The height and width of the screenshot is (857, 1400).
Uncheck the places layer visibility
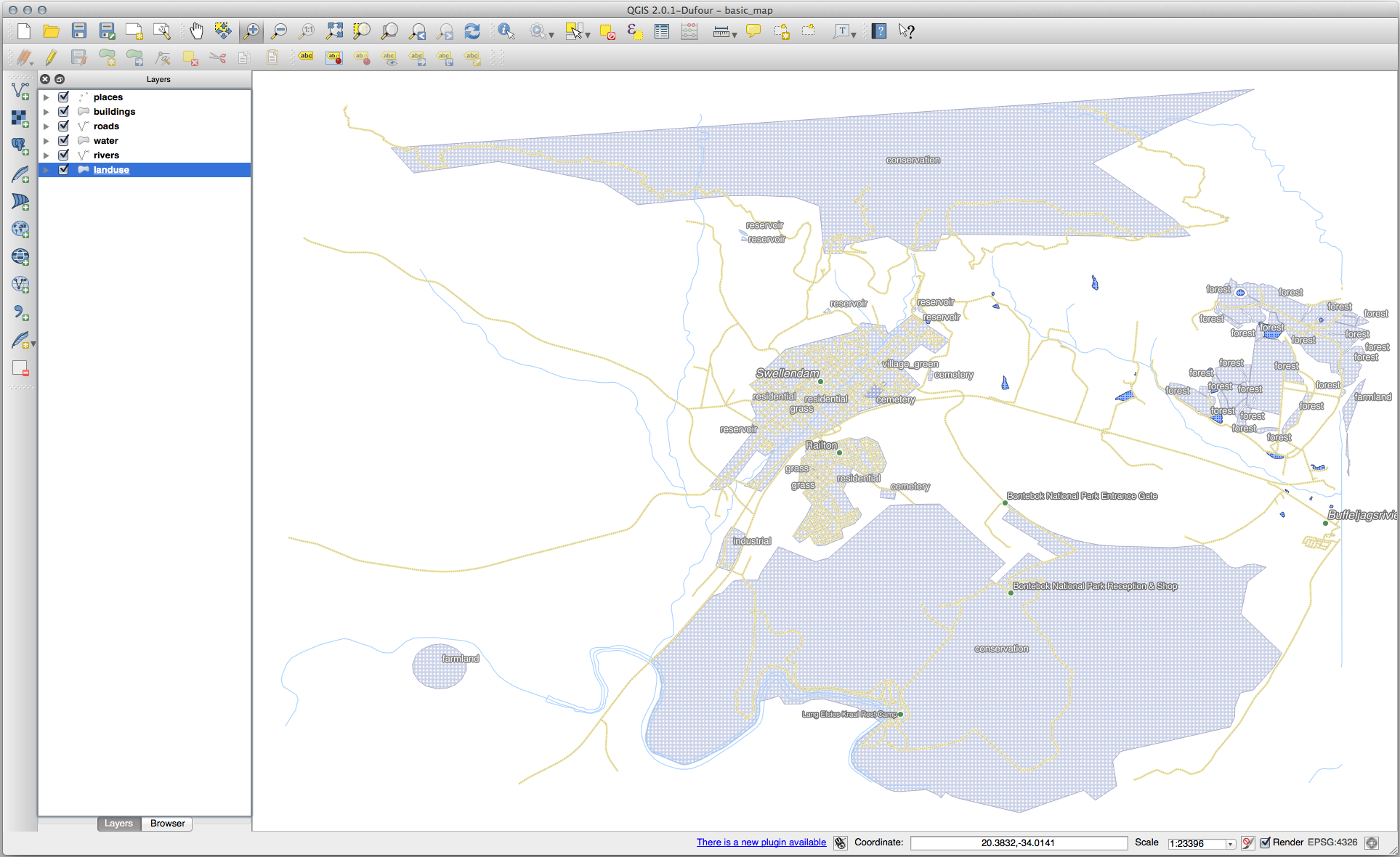click(x=64, y=97)
